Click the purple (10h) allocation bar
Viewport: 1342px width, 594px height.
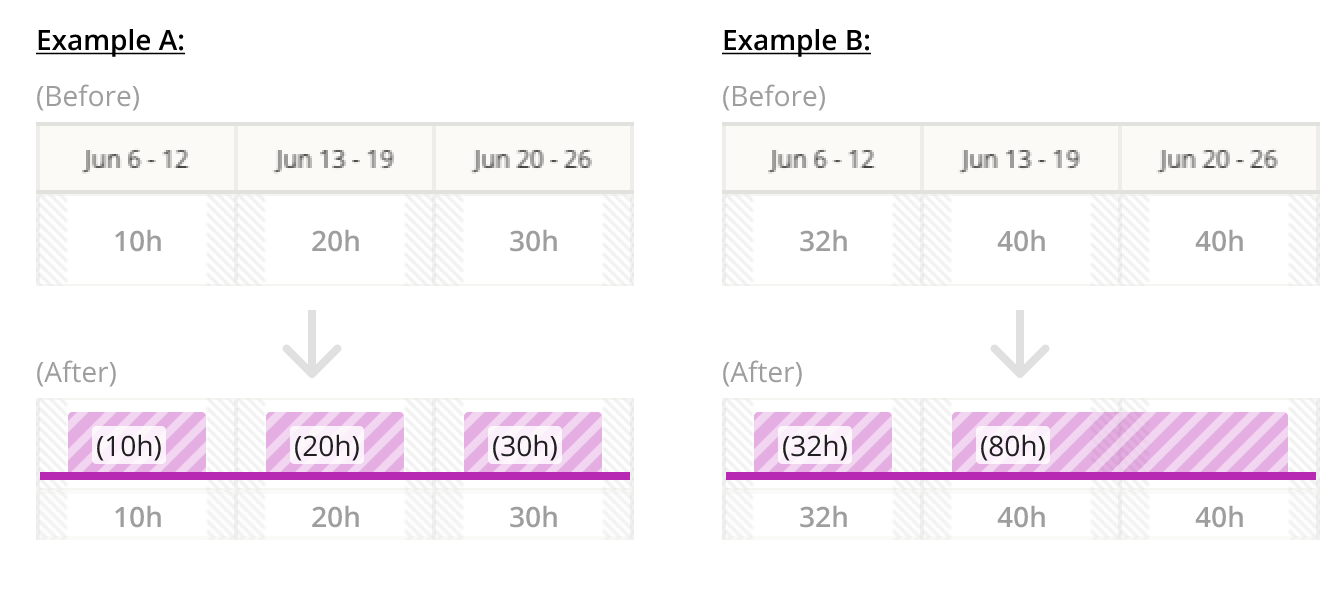click(137, 442)
